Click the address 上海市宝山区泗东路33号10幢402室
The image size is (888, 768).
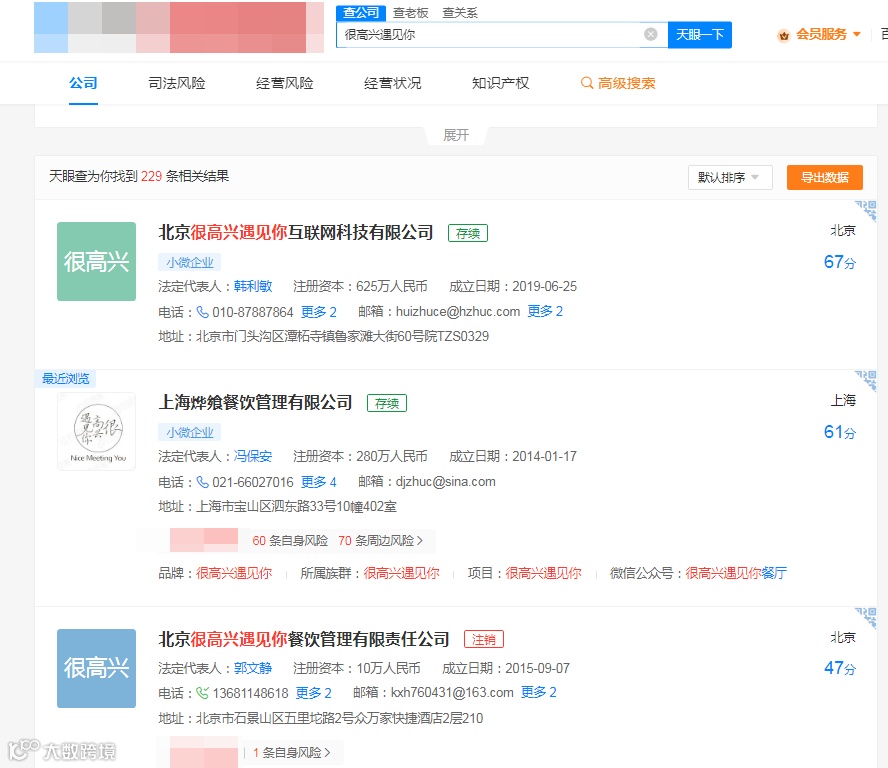click(x=296, y=506)
